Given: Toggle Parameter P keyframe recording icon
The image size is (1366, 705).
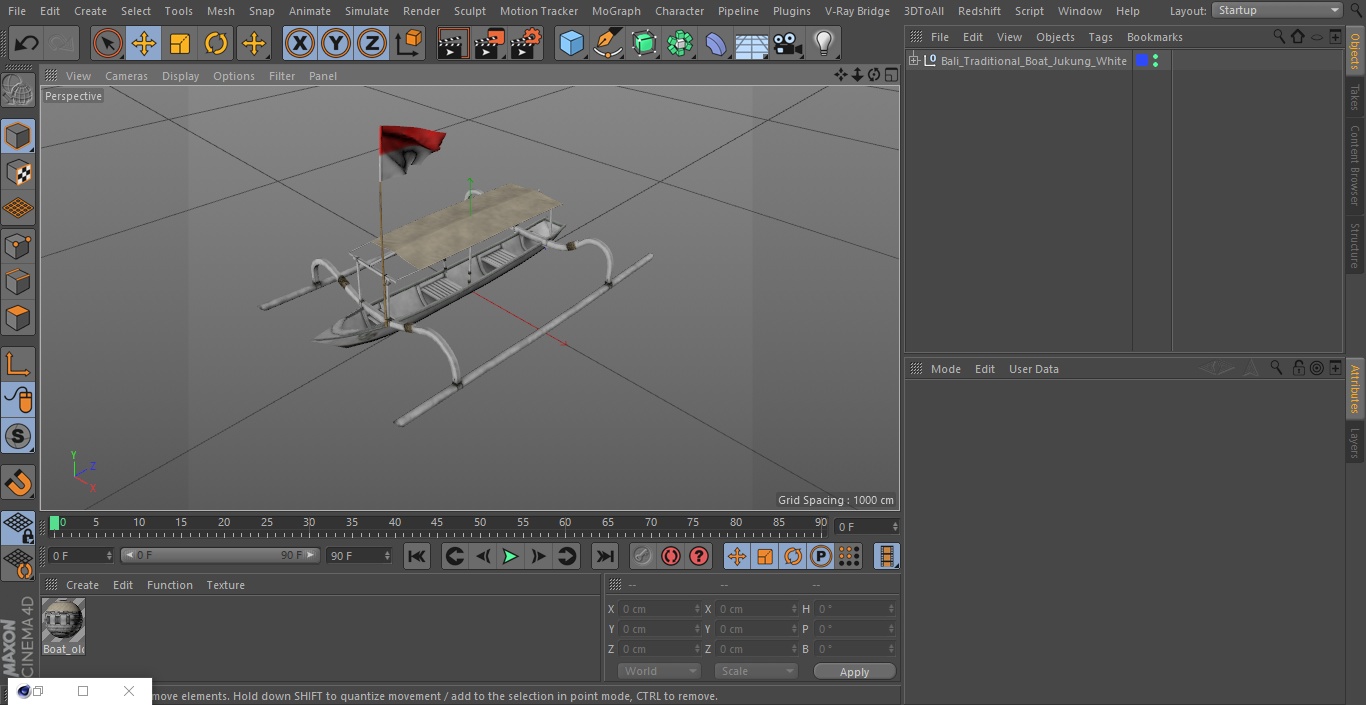Looking at the screenshot, I should 821,556.
